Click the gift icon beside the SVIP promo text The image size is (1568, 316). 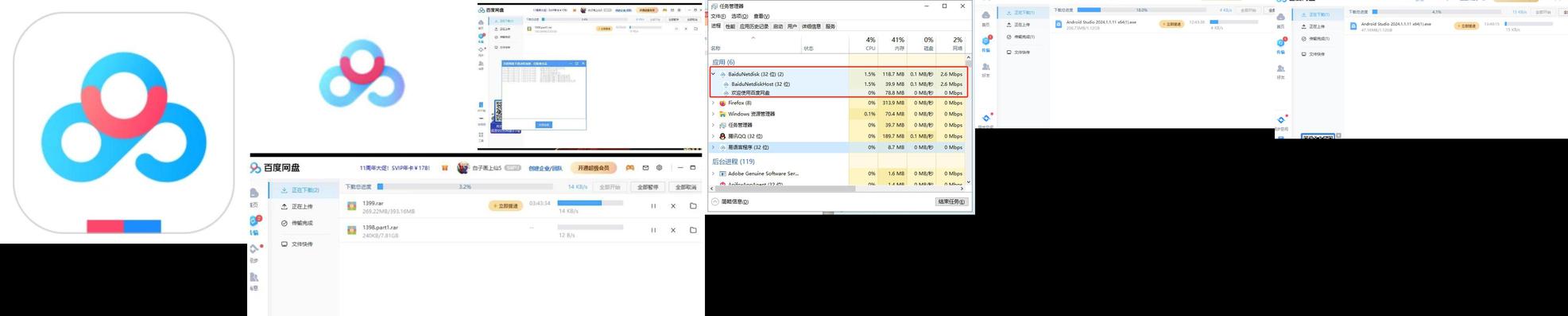[x=445, y=168]
